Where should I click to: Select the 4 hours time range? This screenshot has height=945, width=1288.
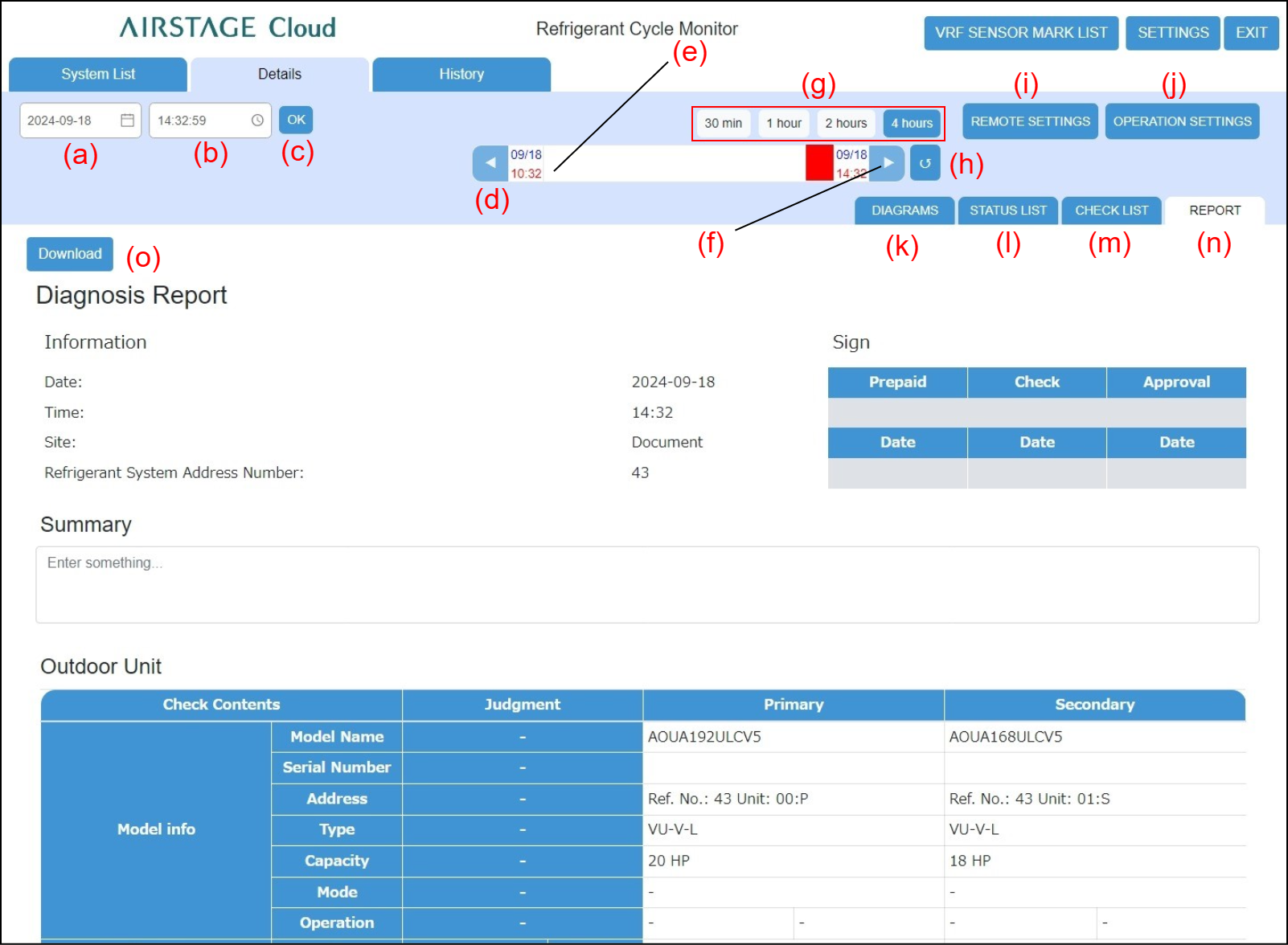click(912, 123)
